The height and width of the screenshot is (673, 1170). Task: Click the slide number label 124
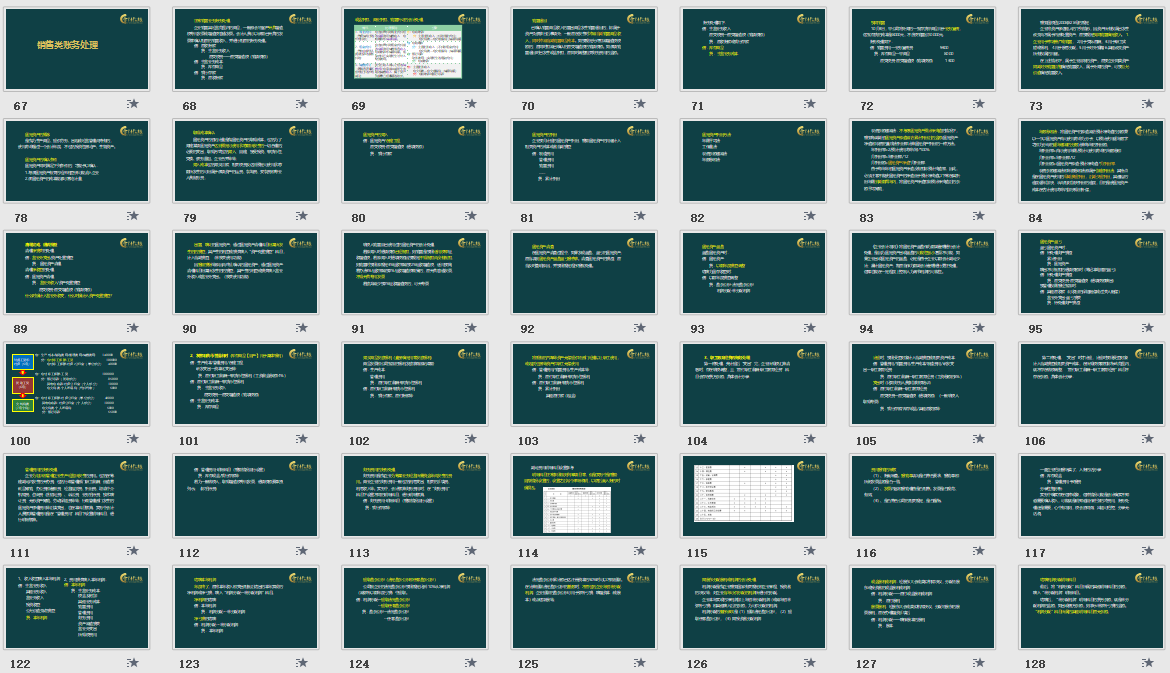359,664
